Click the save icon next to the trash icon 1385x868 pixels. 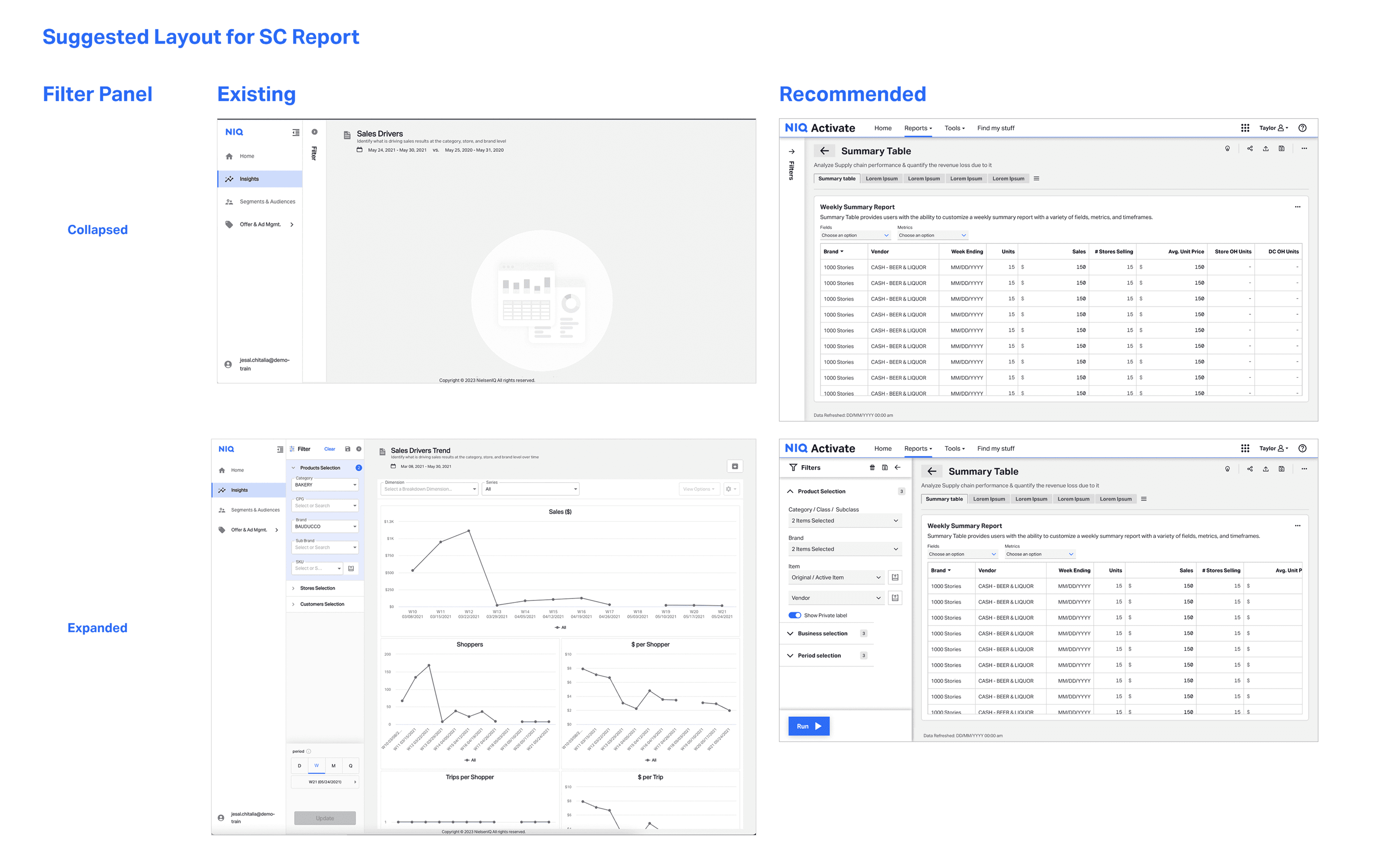click(x=885, y=467)
